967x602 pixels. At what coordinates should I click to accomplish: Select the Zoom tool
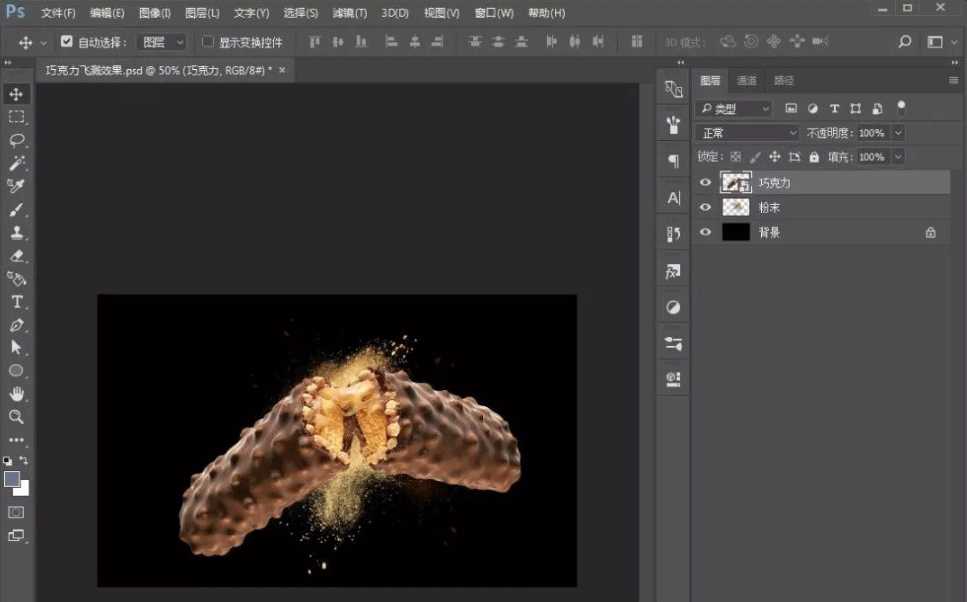(17, 417)
